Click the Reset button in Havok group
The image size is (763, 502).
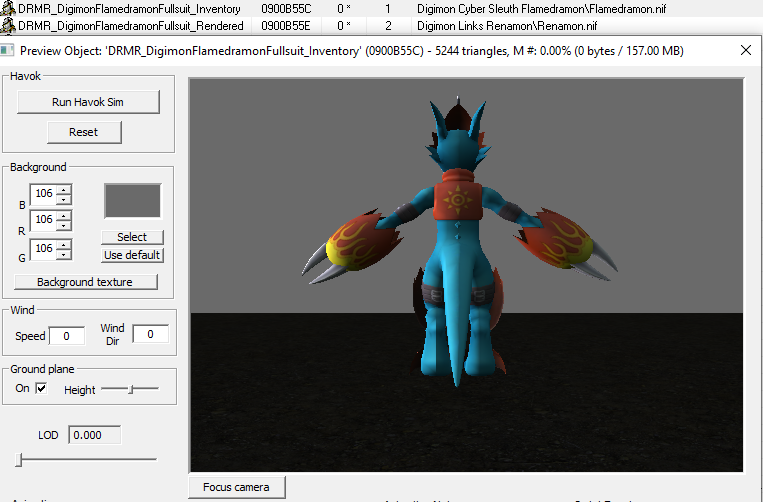pyautogui.click(x=84, y=132)
